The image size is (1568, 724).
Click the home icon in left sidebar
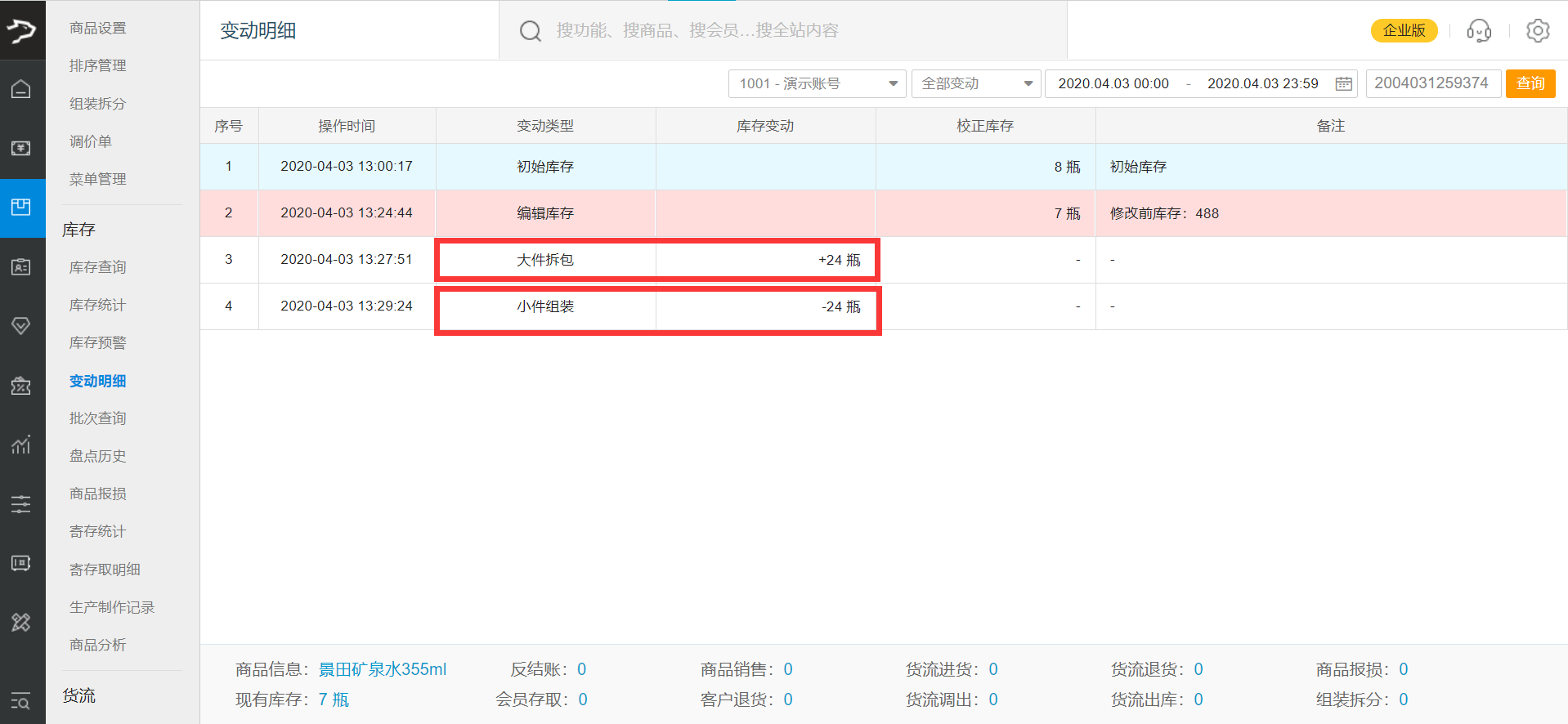point(21,89)
